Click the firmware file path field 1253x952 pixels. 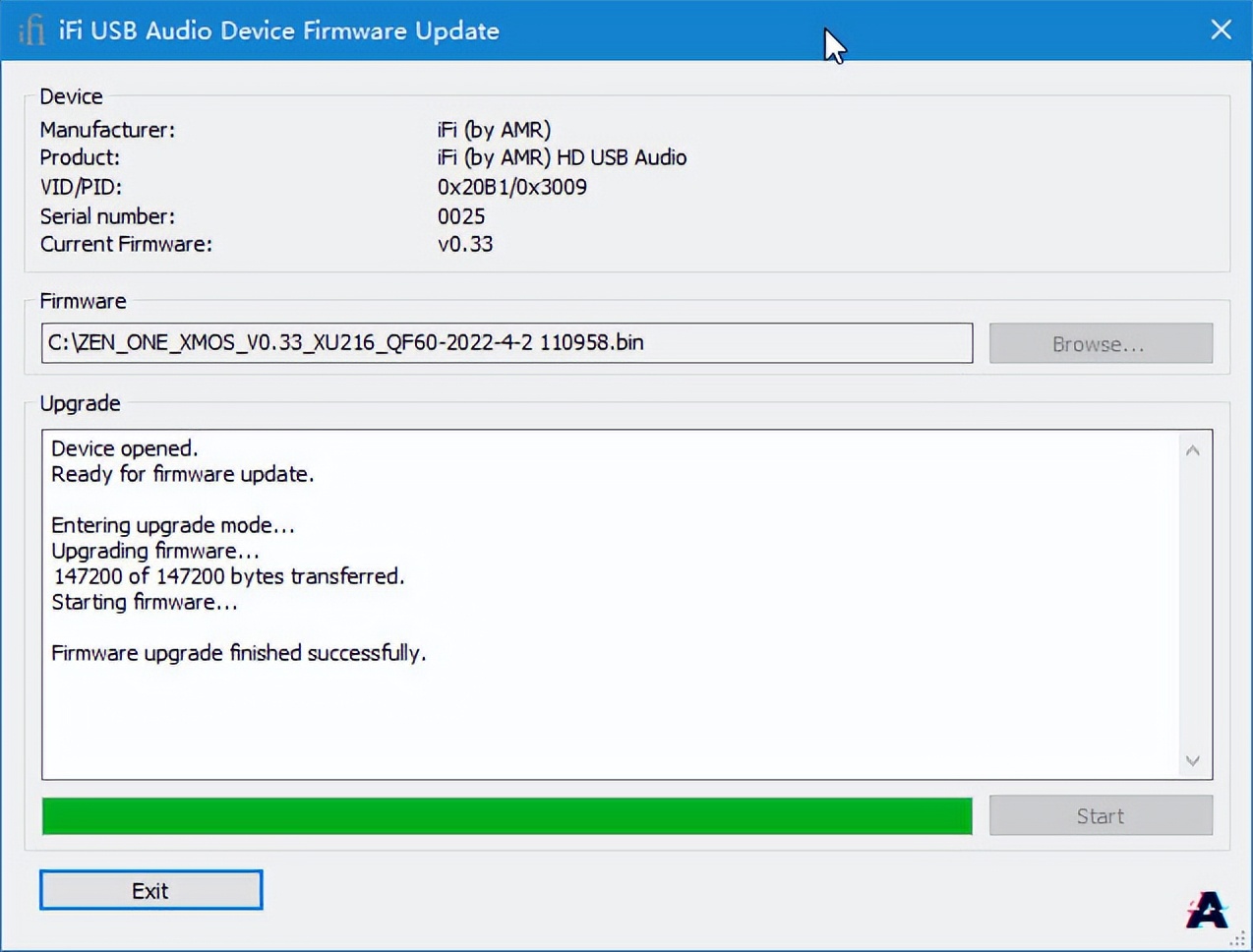[507, 343]
